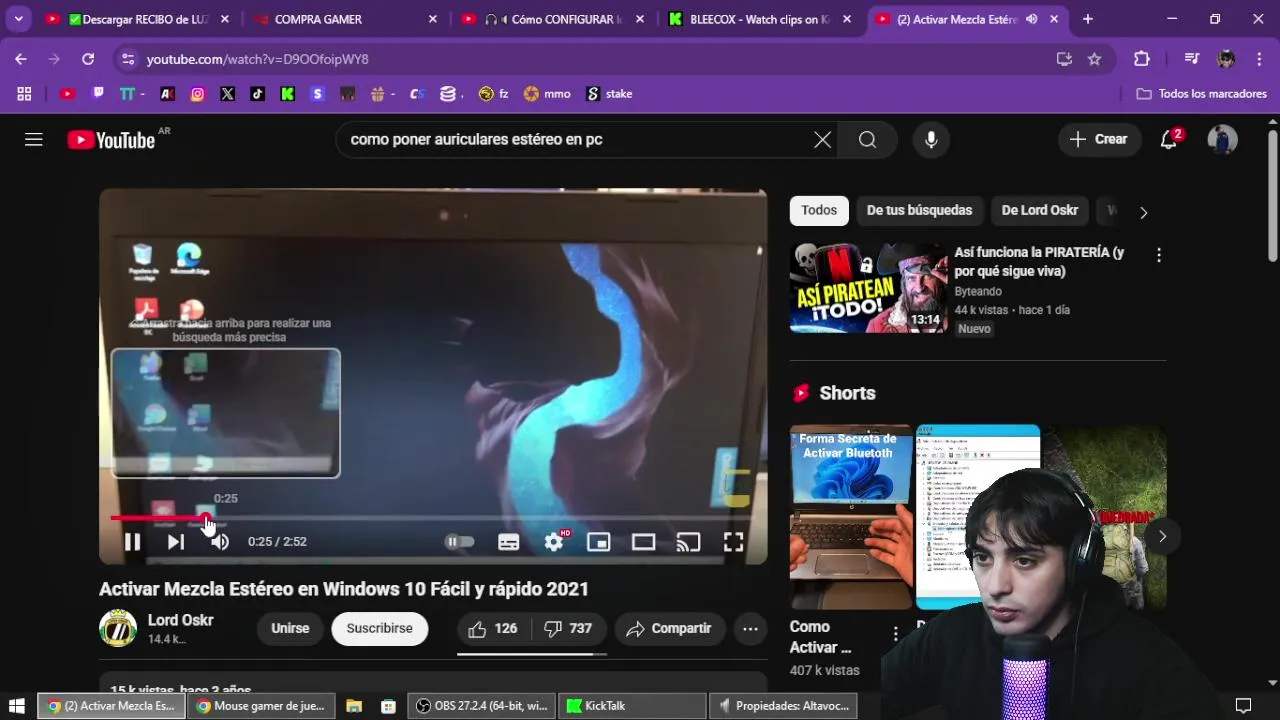Open the browser extensions puzzle icon
The image size is (1280, 720).
(1142, 59)
